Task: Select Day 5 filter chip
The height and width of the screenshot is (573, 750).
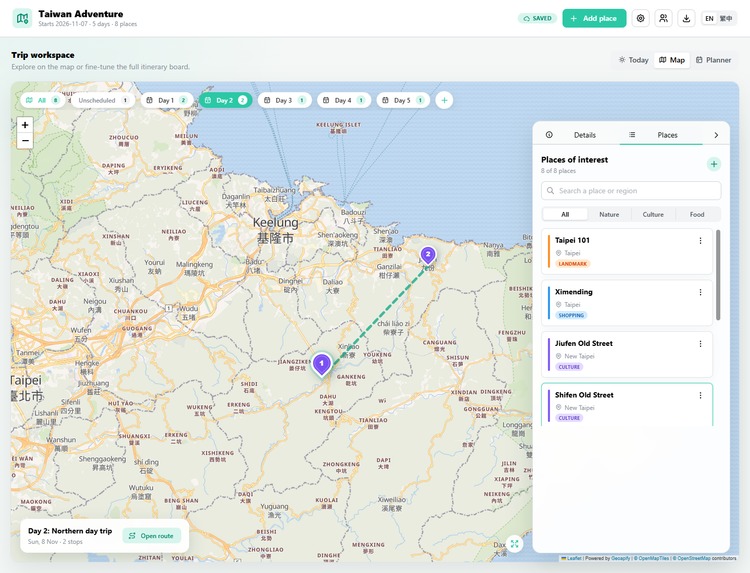Action: [x=403, y=100]
